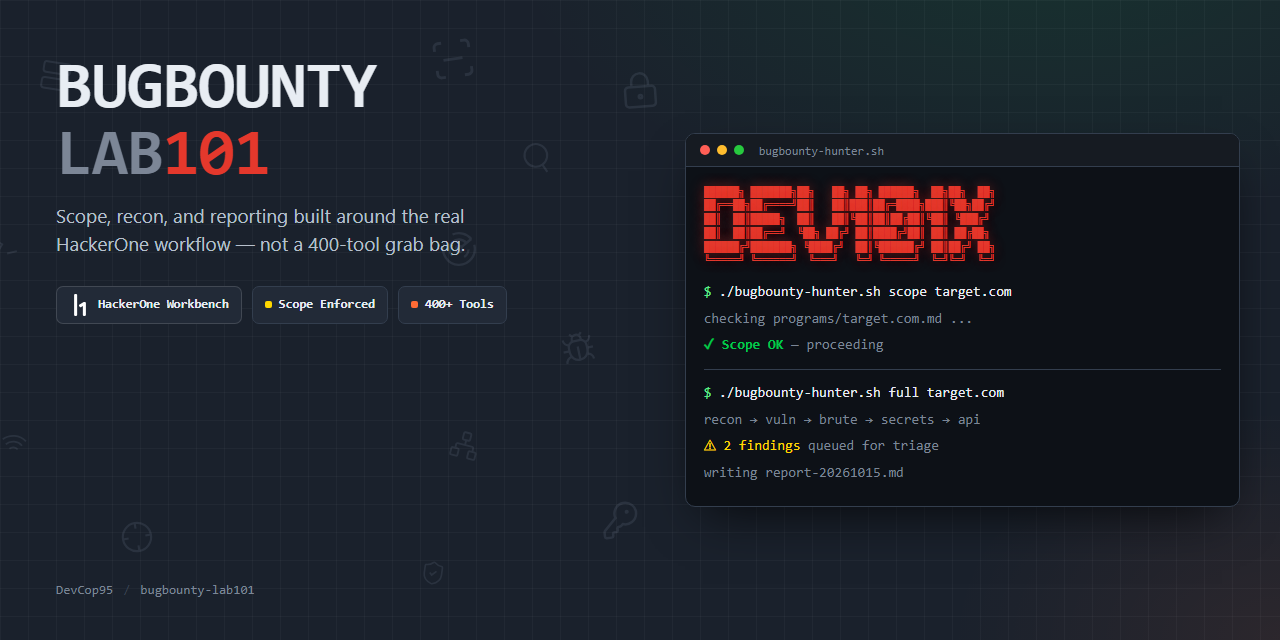Open the 400+ Tools badge
1280x640 pixels.
tap(452, 305)
